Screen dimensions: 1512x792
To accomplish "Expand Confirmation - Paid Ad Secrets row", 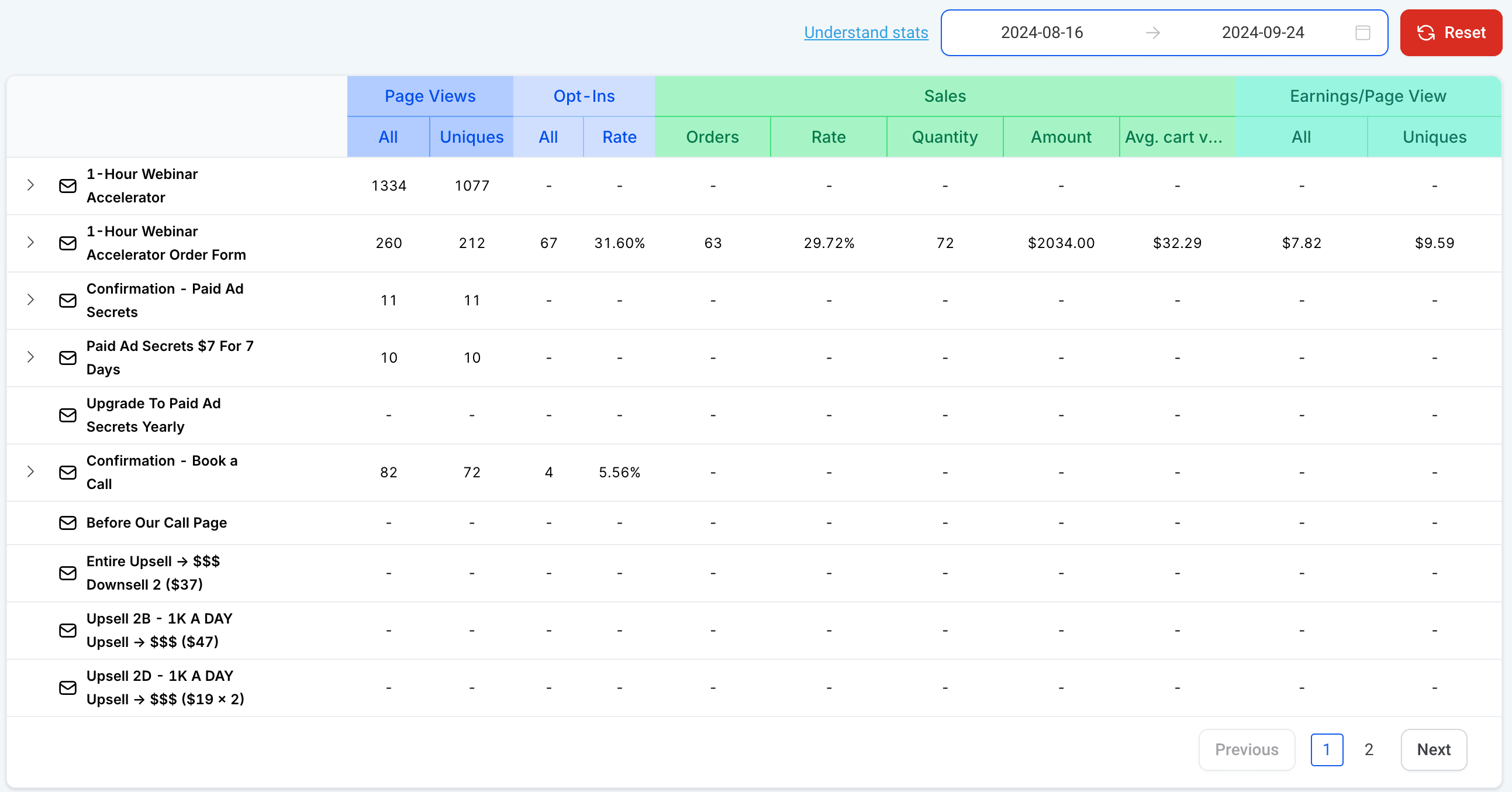I will click(x=30, y=300).
